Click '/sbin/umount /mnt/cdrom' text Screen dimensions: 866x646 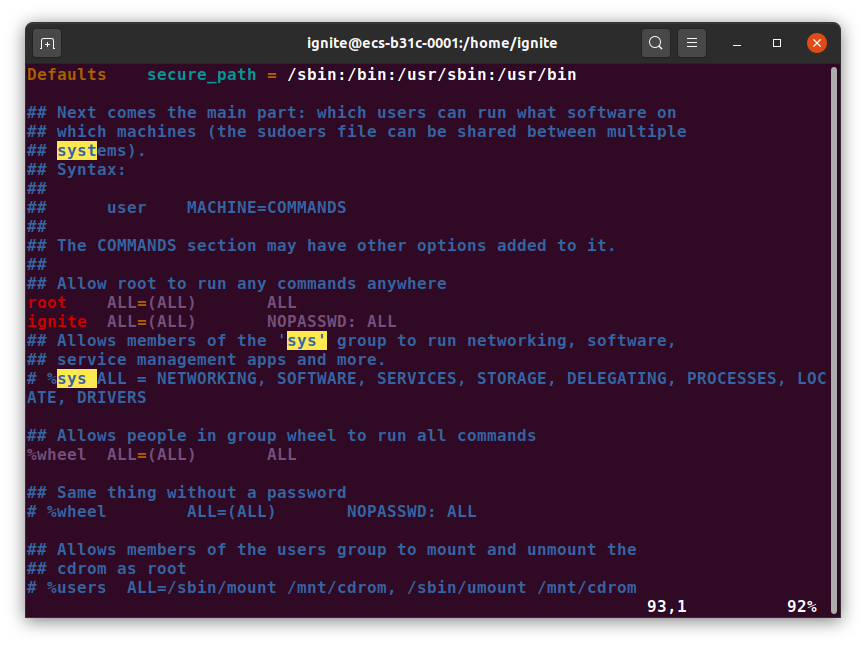[x=522, y=587]
